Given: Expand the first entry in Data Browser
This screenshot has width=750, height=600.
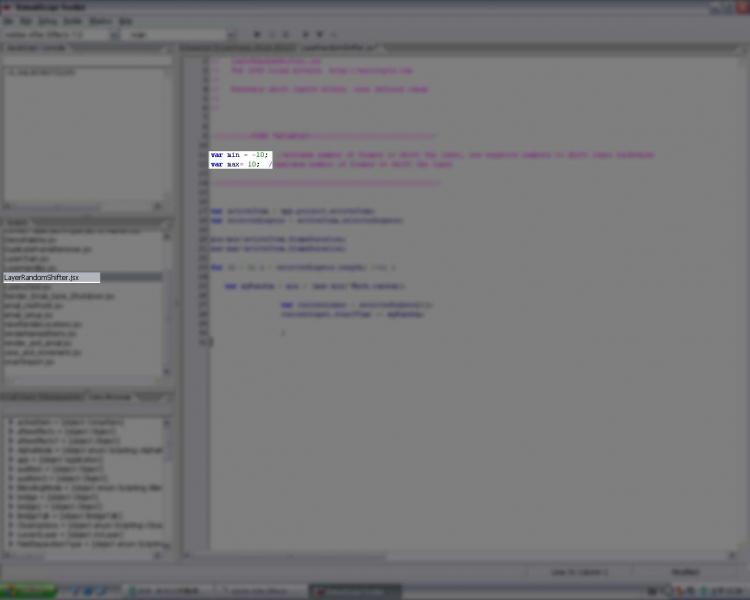Looking at the screenshot, I should coord(10,423).
